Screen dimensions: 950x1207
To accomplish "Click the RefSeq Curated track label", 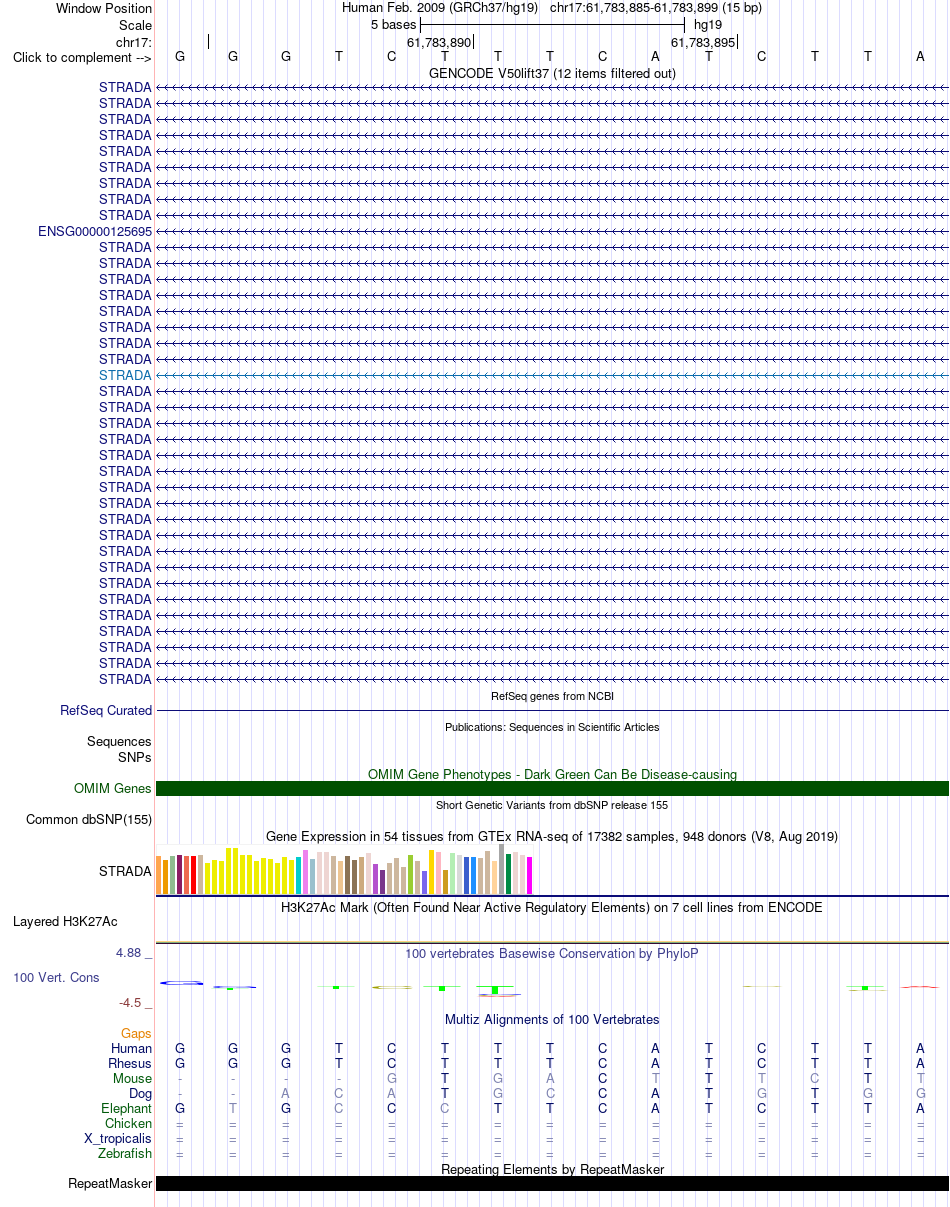I will (106, 711).
